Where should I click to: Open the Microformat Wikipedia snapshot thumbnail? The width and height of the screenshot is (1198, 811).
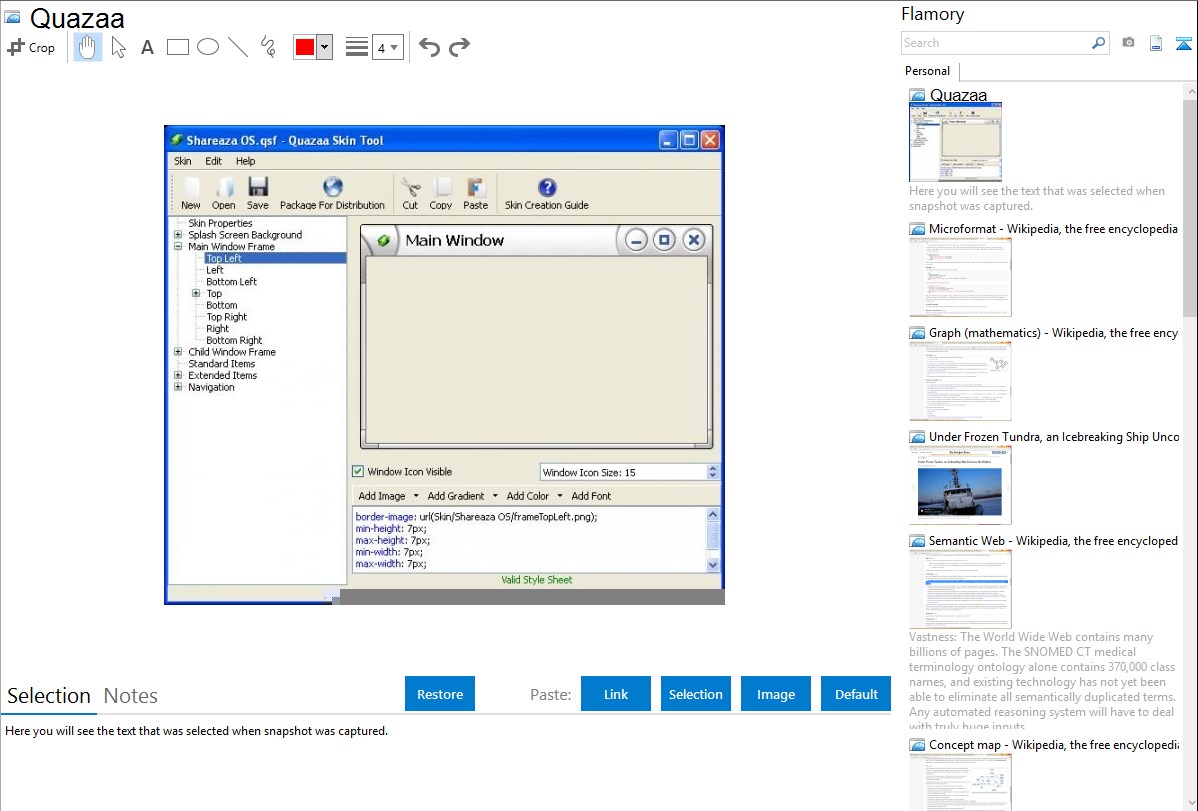(x=960, y=277)
